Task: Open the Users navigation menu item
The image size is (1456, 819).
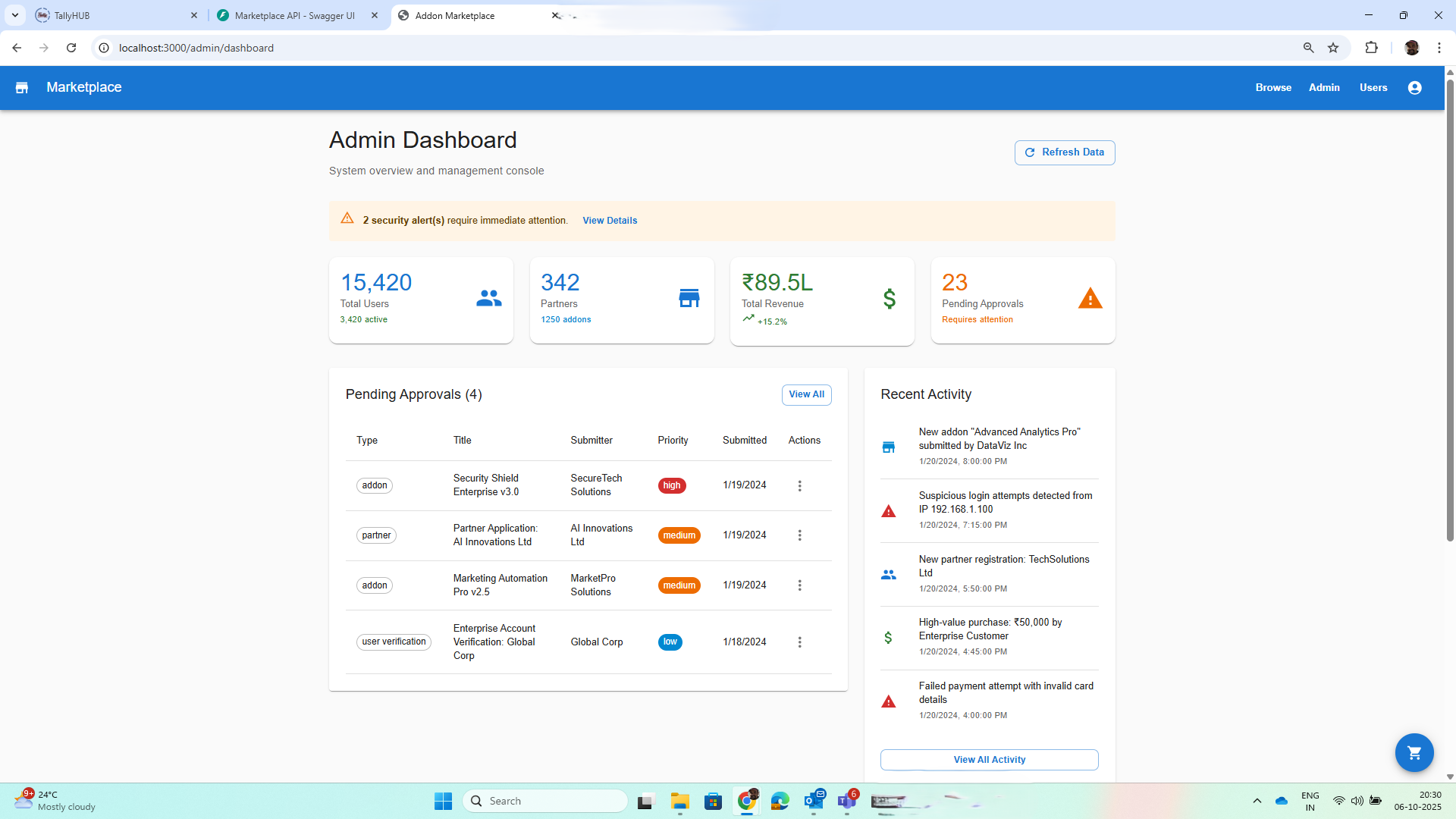Action: click(1373, 88)
